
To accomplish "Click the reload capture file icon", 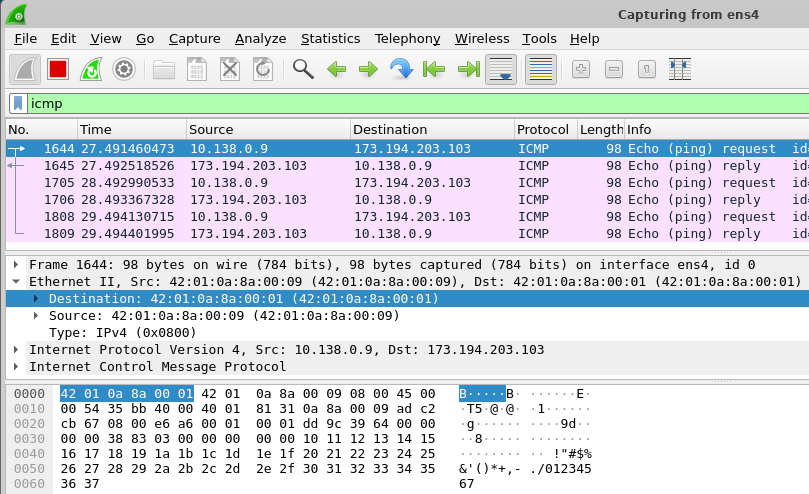I will point(263,69).
